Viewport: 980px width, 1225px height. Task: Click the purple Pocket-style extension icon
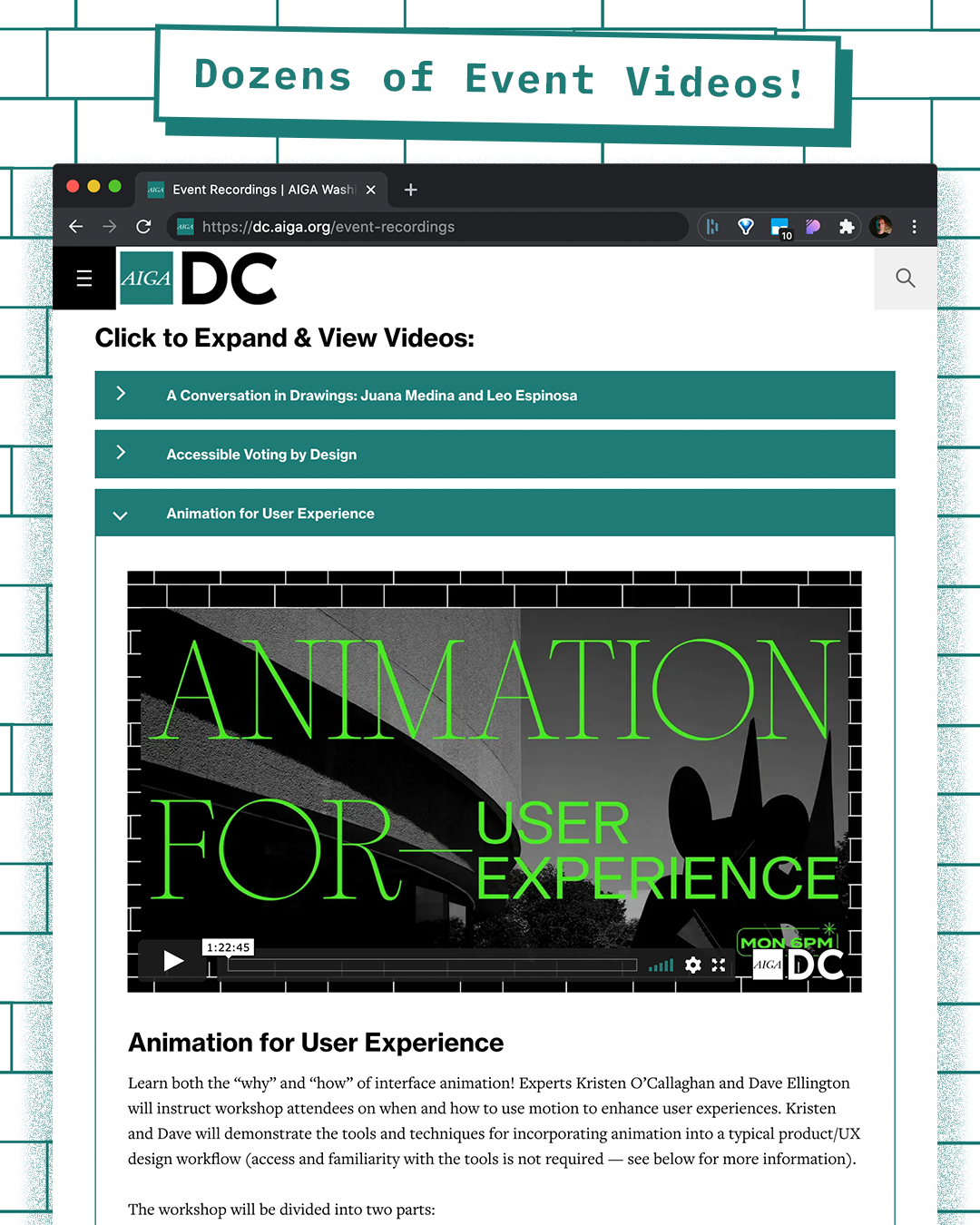click(x=813, y=227)
